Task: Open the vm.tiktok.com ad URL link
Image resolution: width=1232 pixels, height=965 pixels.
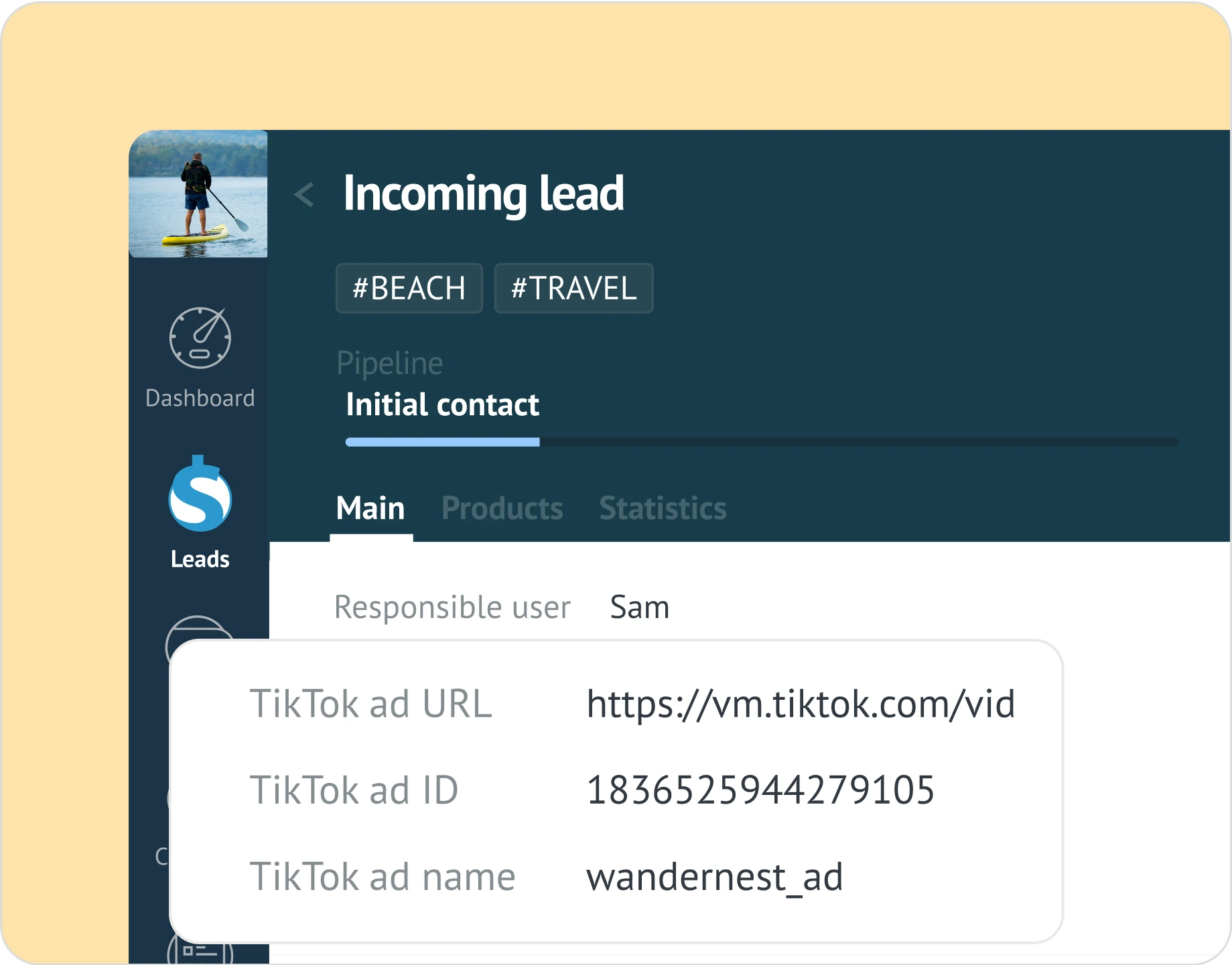Action: pyautogui.click(x=800, y=704)
